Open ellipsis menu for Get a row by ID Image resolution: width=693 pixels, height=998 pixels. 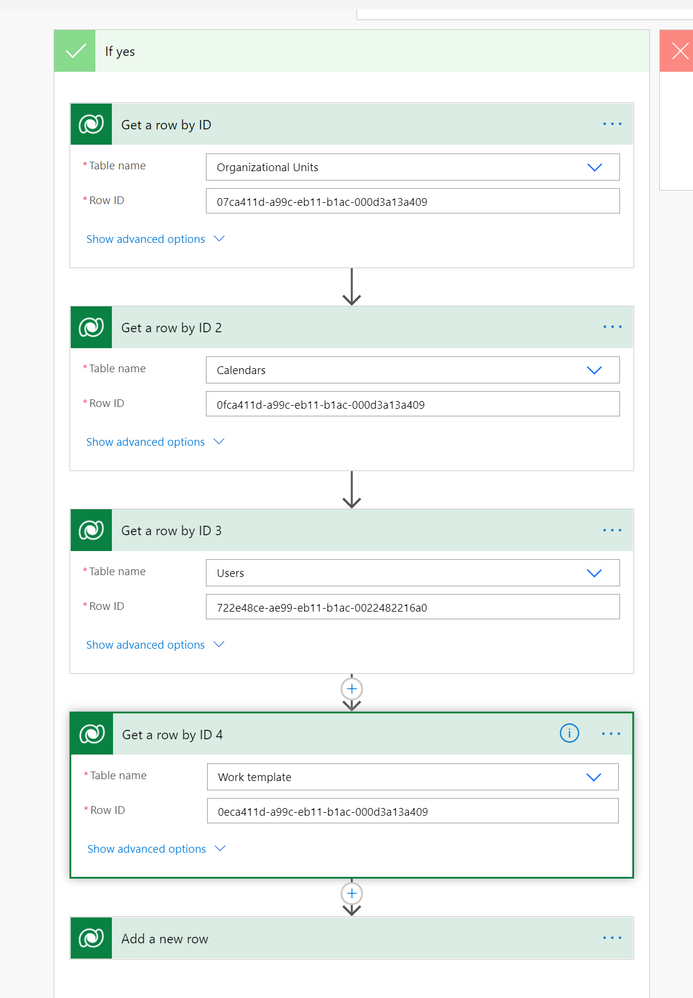[612, 124]
